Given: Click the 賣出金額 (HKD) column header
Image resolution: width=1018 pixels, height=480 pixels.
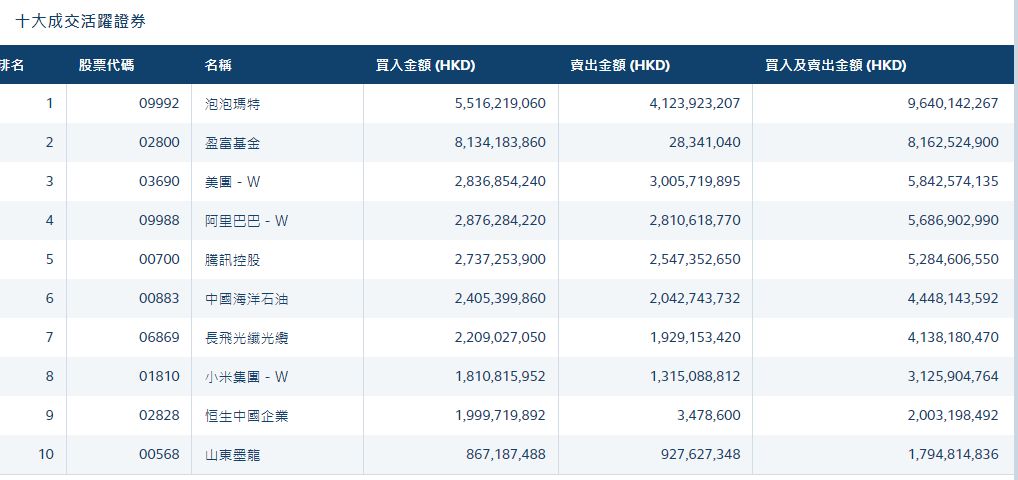Looking at the screenshot, I should (620, 66).
